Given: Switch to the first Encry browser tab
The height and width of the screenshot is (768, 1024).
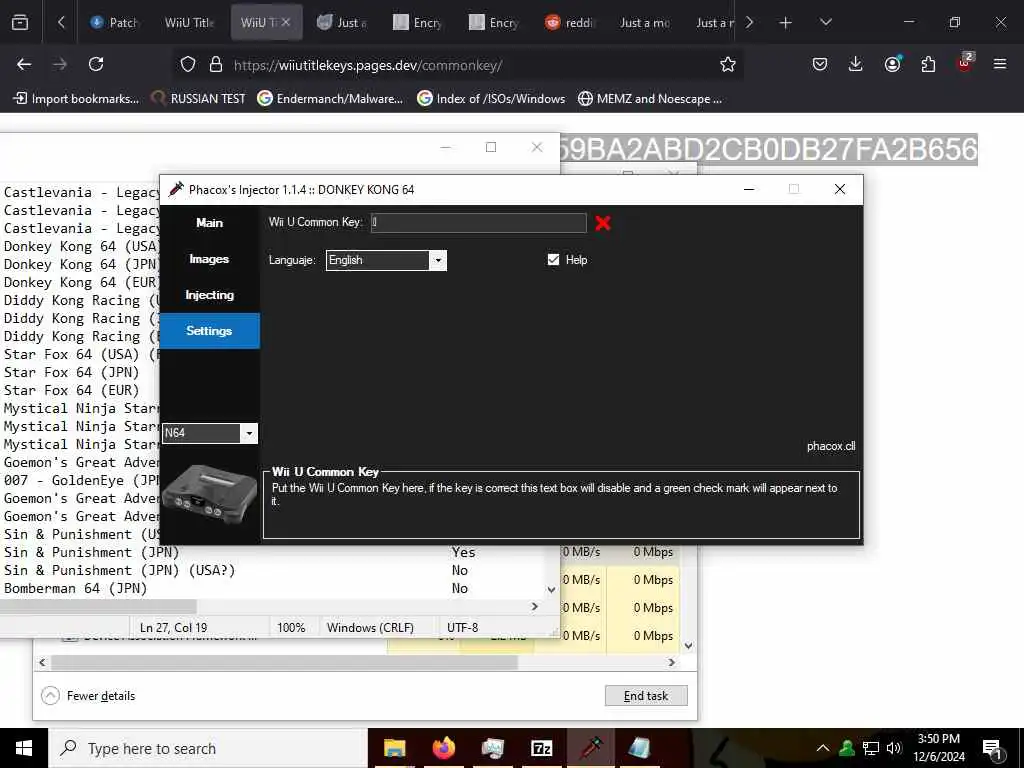Looking at the screenshot, I should pyautogui.click(x=418, y=23).
